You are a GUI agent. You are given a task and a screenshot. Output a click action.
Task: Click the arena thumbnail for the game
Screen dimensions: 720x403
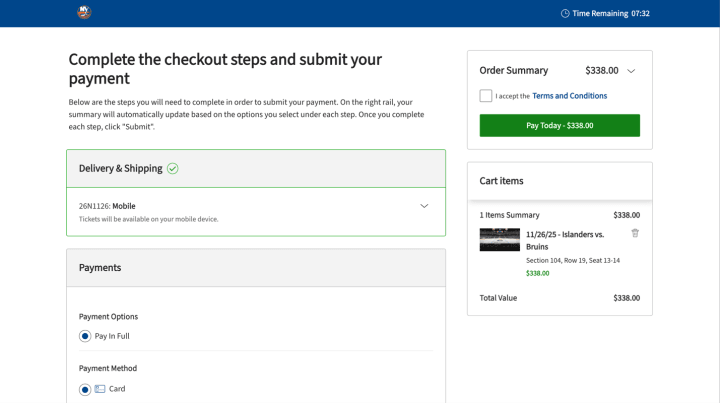click(499, 239)
